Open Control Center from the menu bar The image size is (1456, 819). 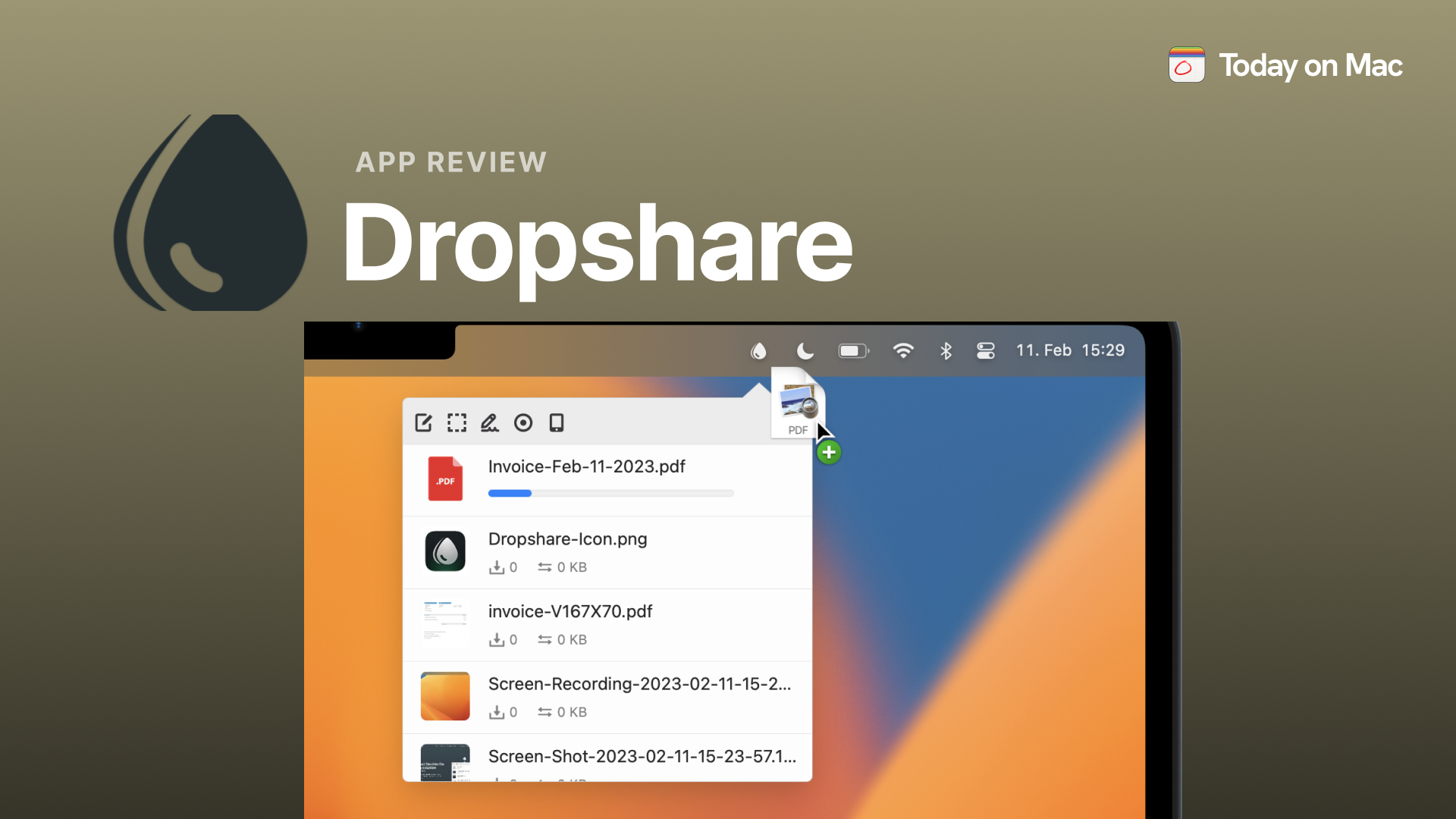[x=985, y=350]
